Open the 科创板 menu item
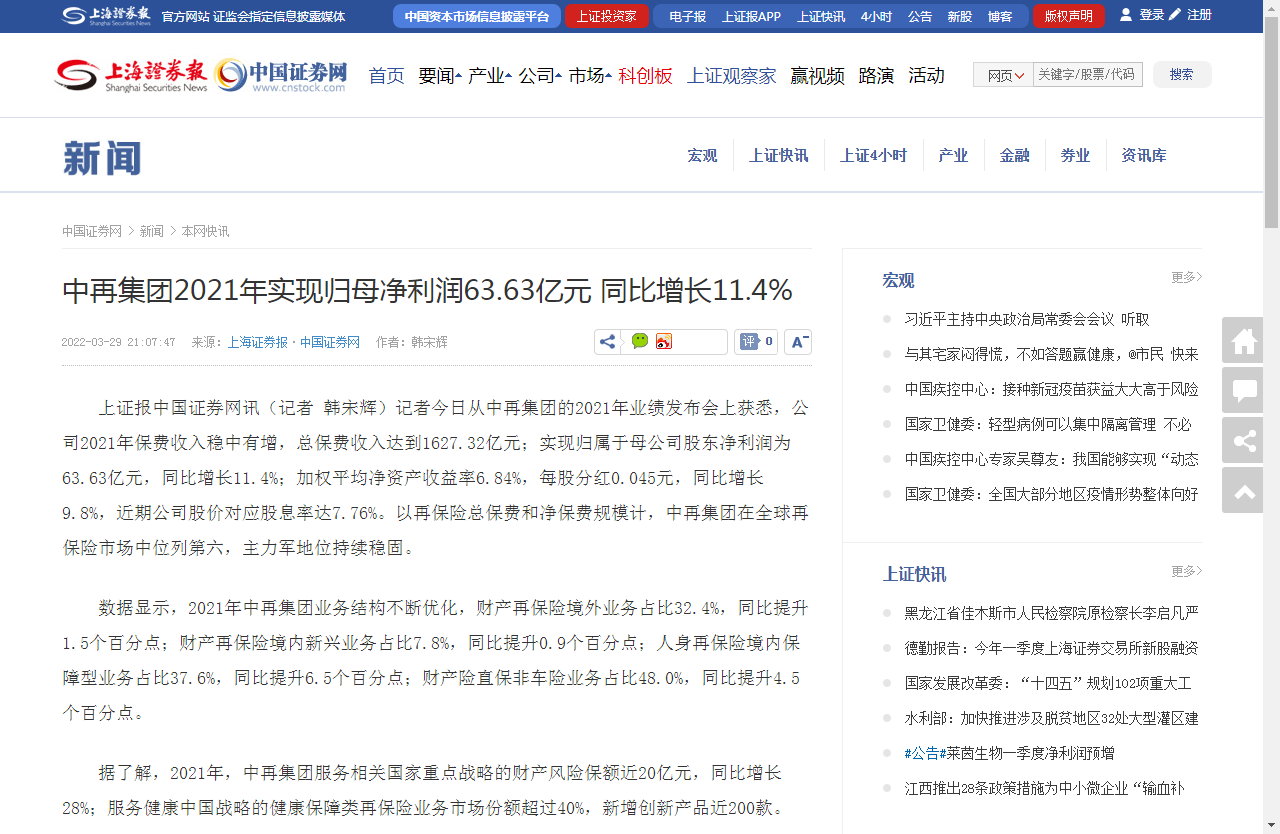The height and width of the screenshot is (834, 1280). pos(645,76)
